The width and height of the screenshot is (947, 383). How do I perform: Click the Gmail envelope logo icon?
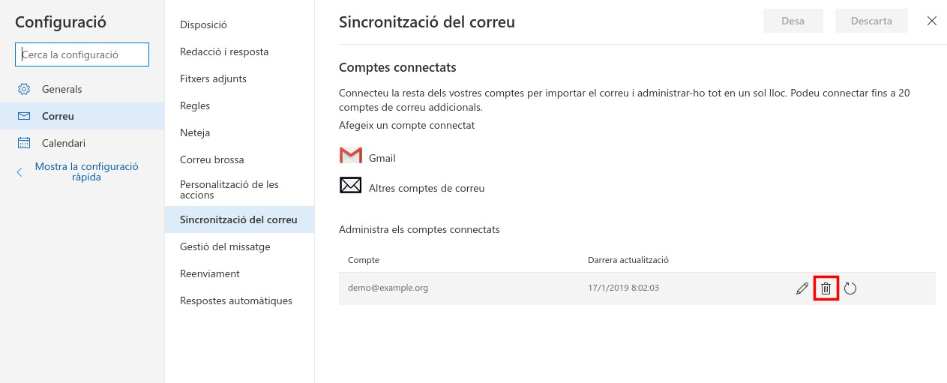pyautogui.click(x=351, y=156)
